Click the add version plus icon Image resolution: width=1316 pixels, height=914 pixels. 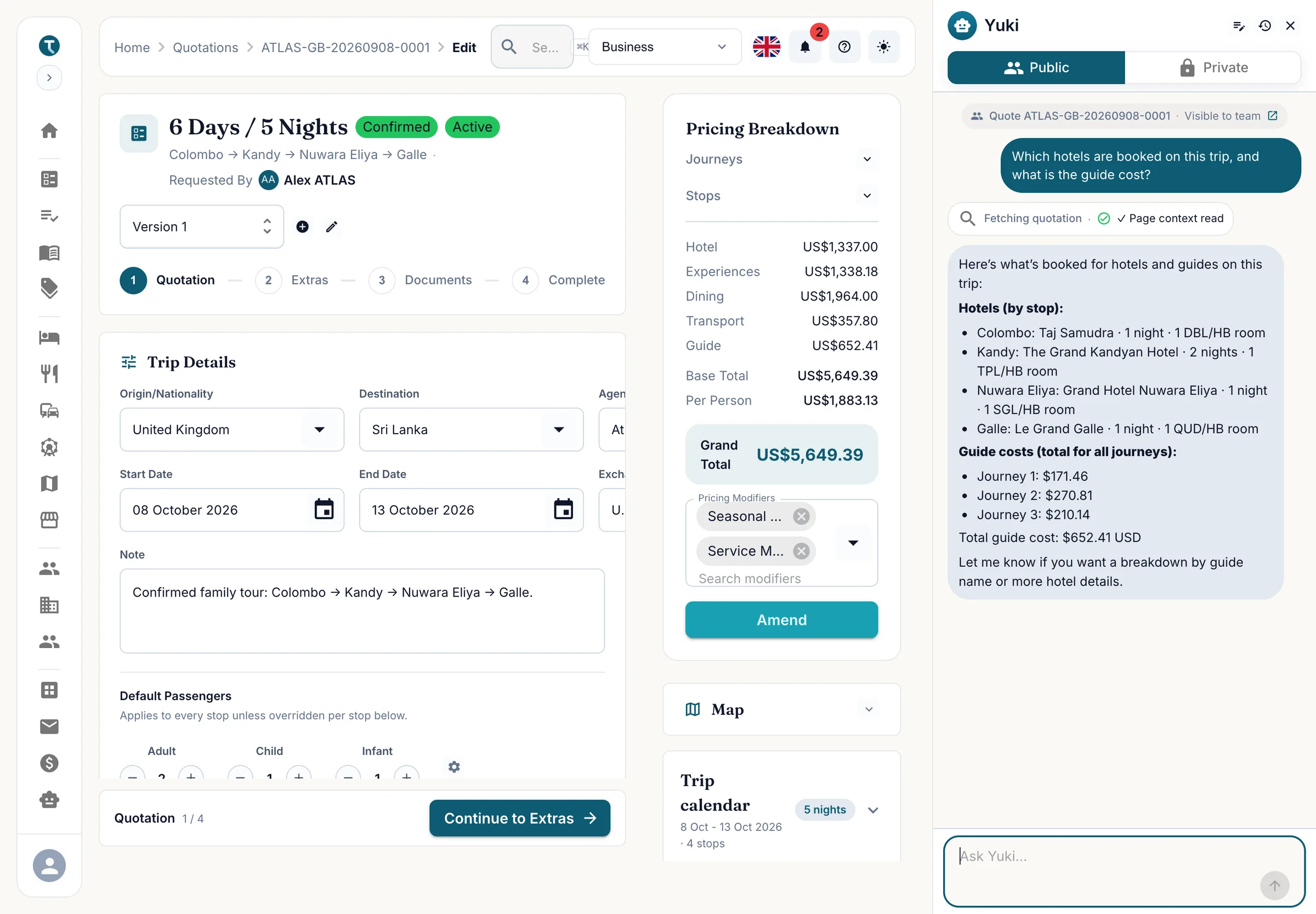[x=302, y=227]
